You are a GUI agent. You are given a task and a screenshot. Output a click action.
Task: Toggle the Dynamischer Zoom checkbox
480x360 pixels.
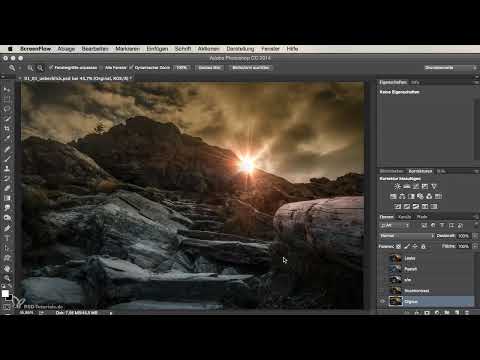131,68
